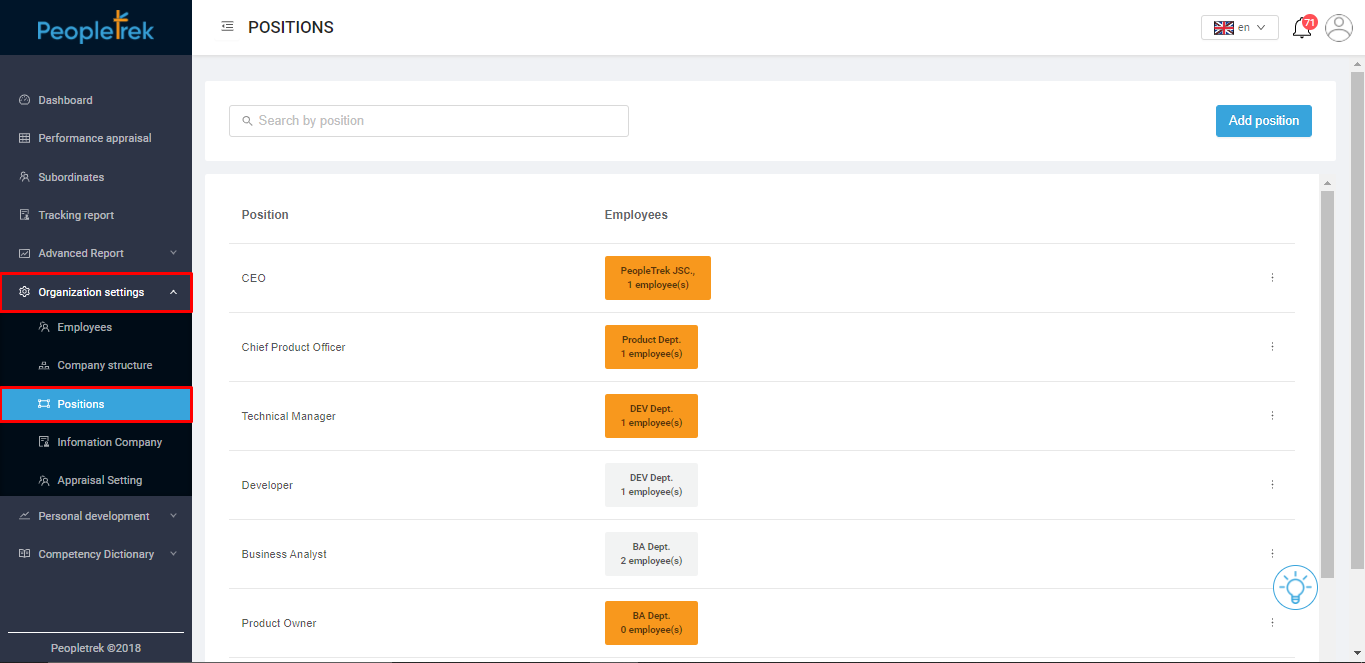
Task: Open the language selector dropdown
Action: (1239, 28)
